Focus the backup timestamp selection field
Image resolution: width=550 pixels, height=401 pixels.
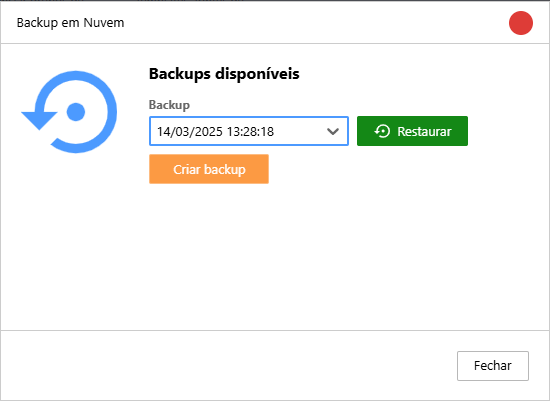click(x=249, y=131)
